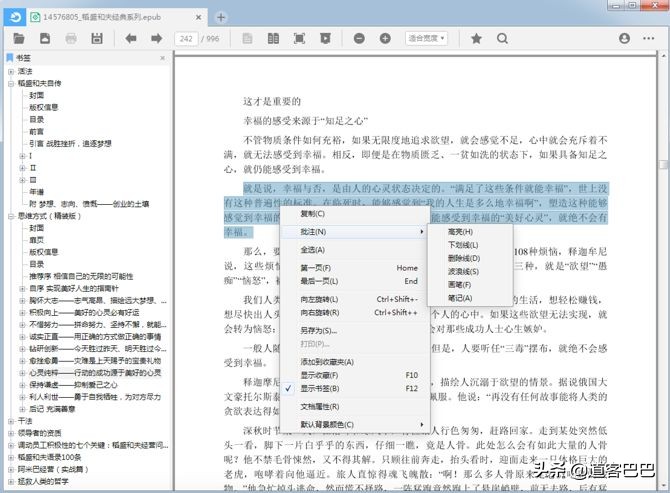
Task: Click the floppy disk save-as icon
Action: point(97,38)
